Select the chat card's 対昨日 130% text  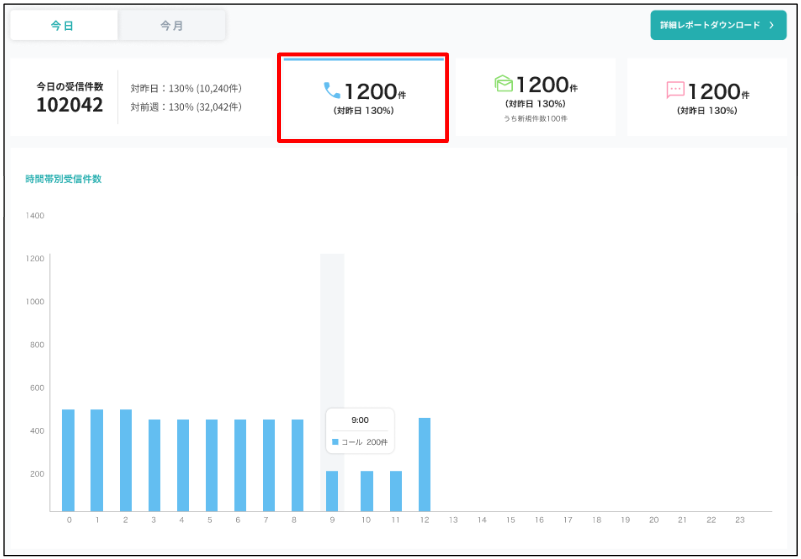click(x=706, y=110)
